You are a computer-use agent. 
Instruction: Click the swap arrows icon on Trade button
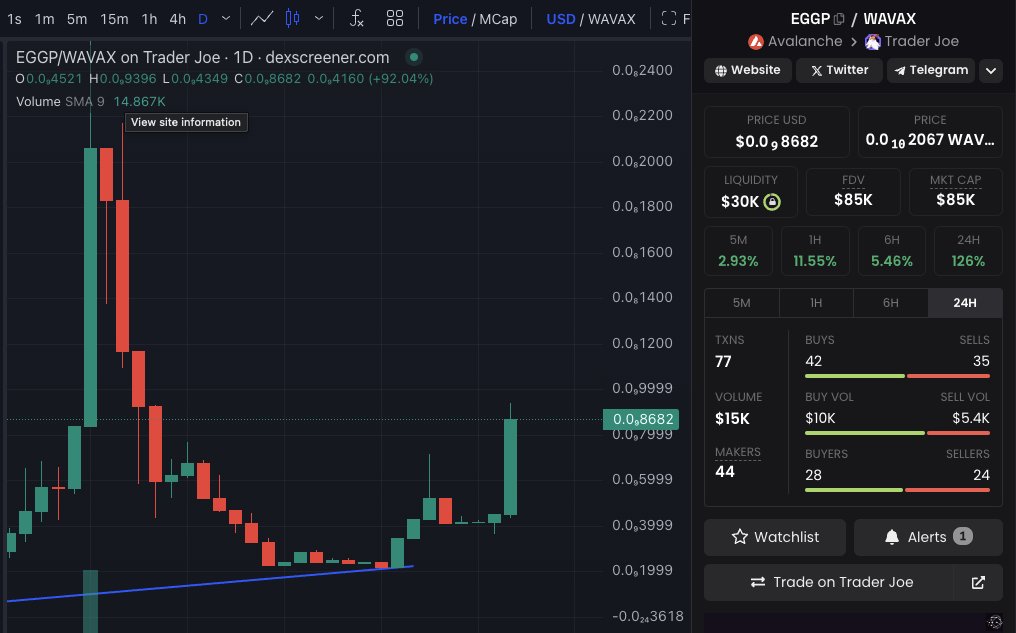757,582
